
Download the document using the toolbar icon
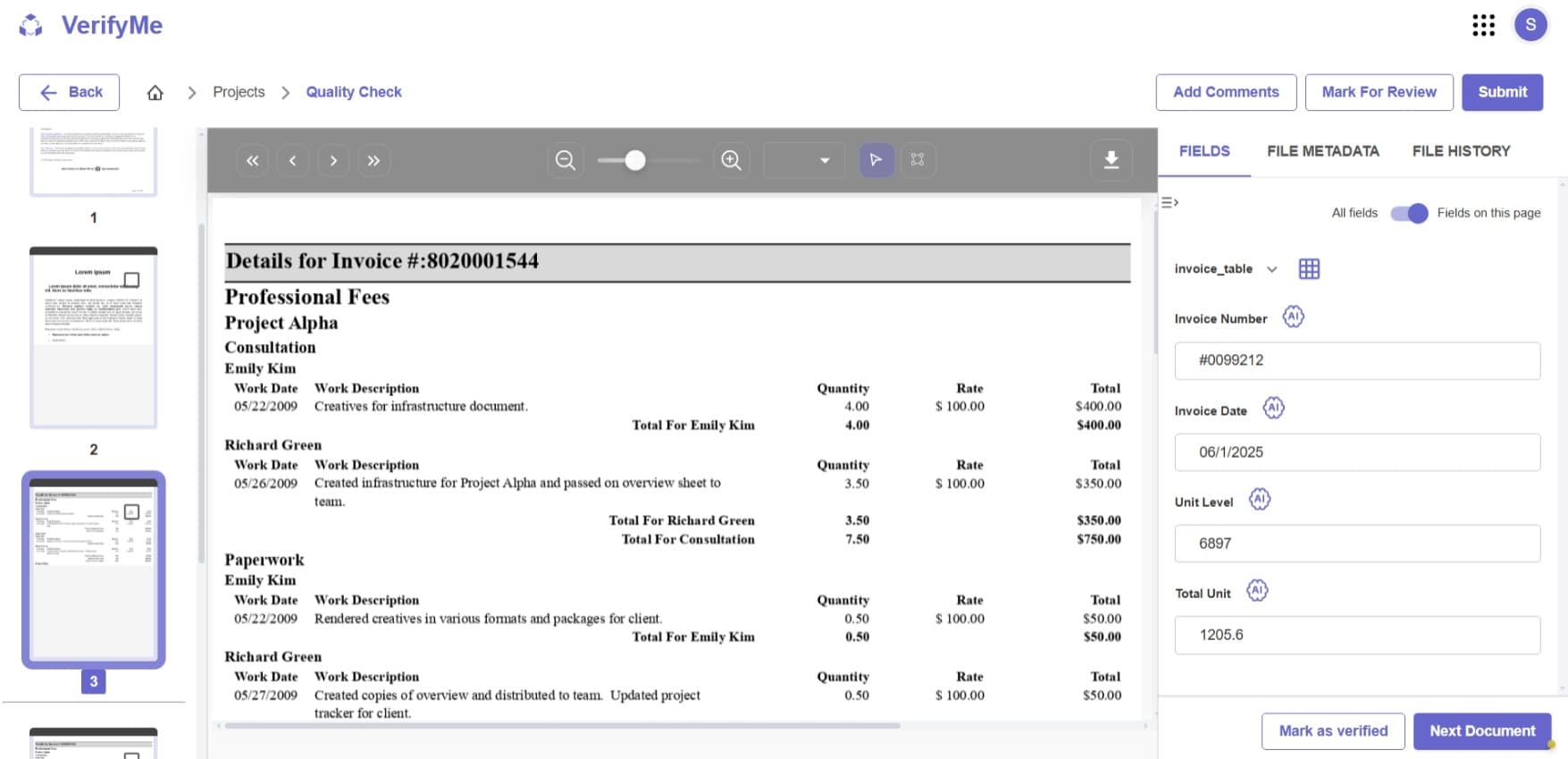pos(1111,160)
